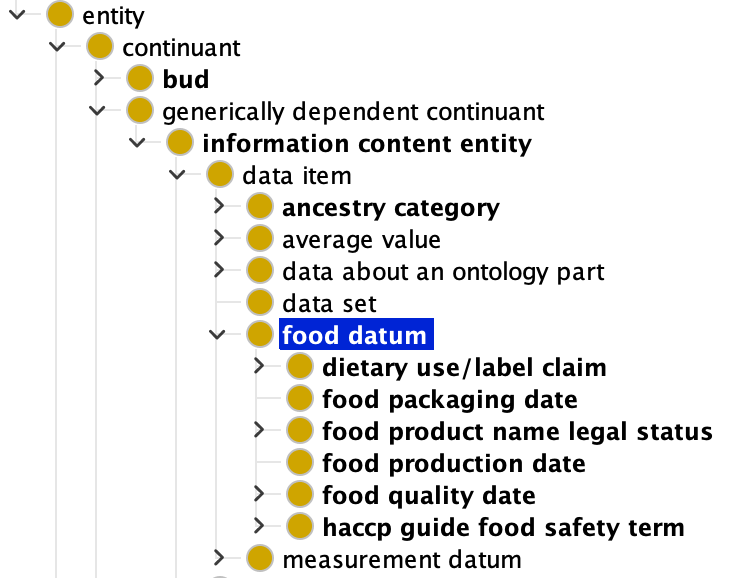Image resolution: width=742 pixels, height=578 pixels.
Task: Expand haccp guide food safety term
Action: coord(258,525)
